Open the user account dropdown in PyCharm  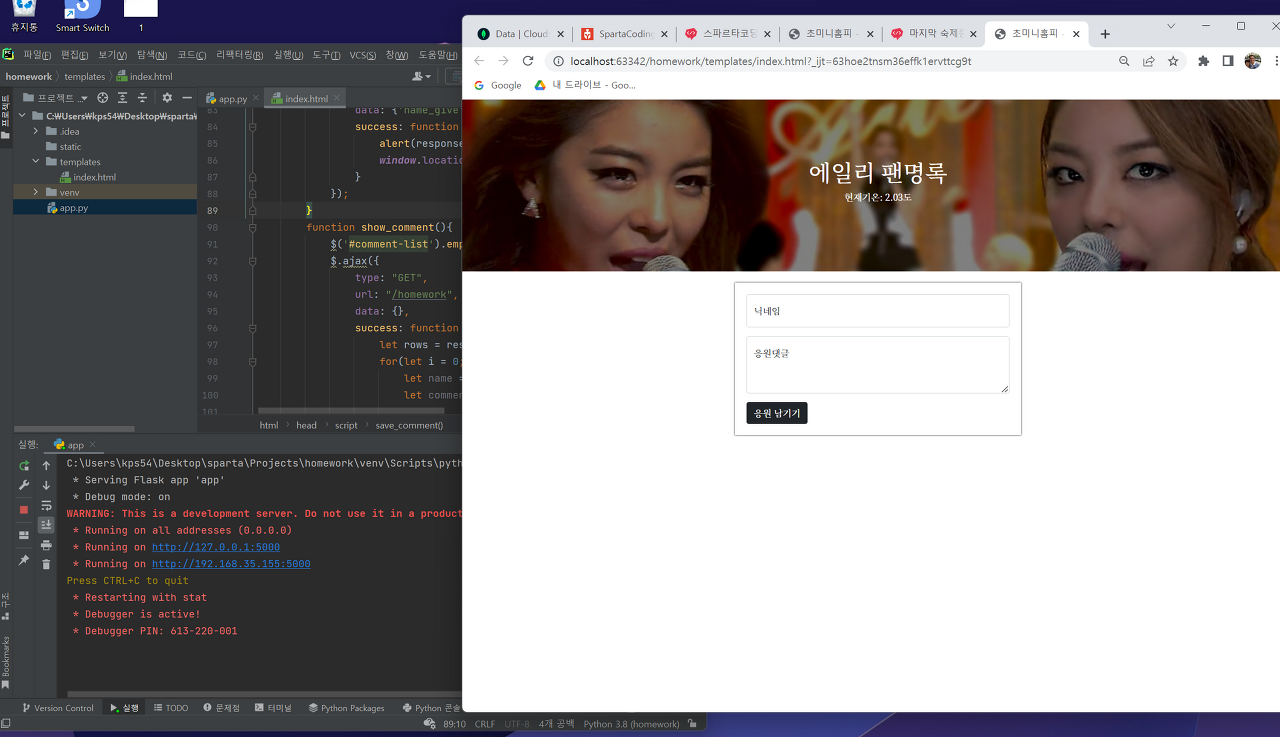pyautogui.click(x=424, y=76)
